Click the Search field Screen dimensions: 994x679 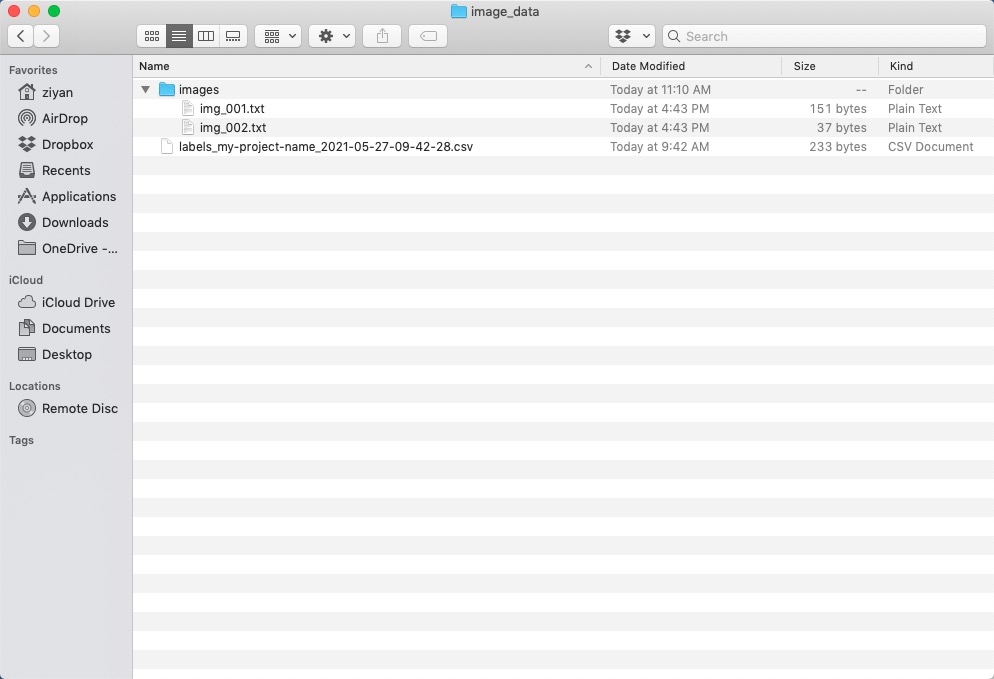(x=830, y=36)
